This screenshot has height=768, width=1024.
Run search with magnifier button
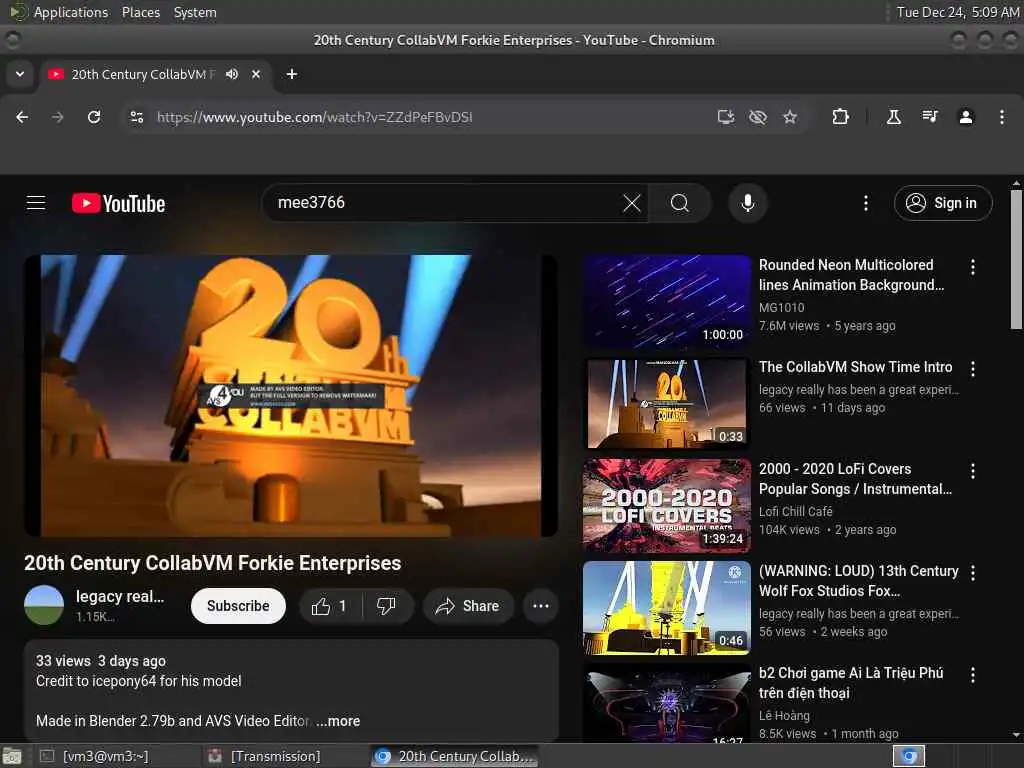pyautogui.click(x=679, y=203)
